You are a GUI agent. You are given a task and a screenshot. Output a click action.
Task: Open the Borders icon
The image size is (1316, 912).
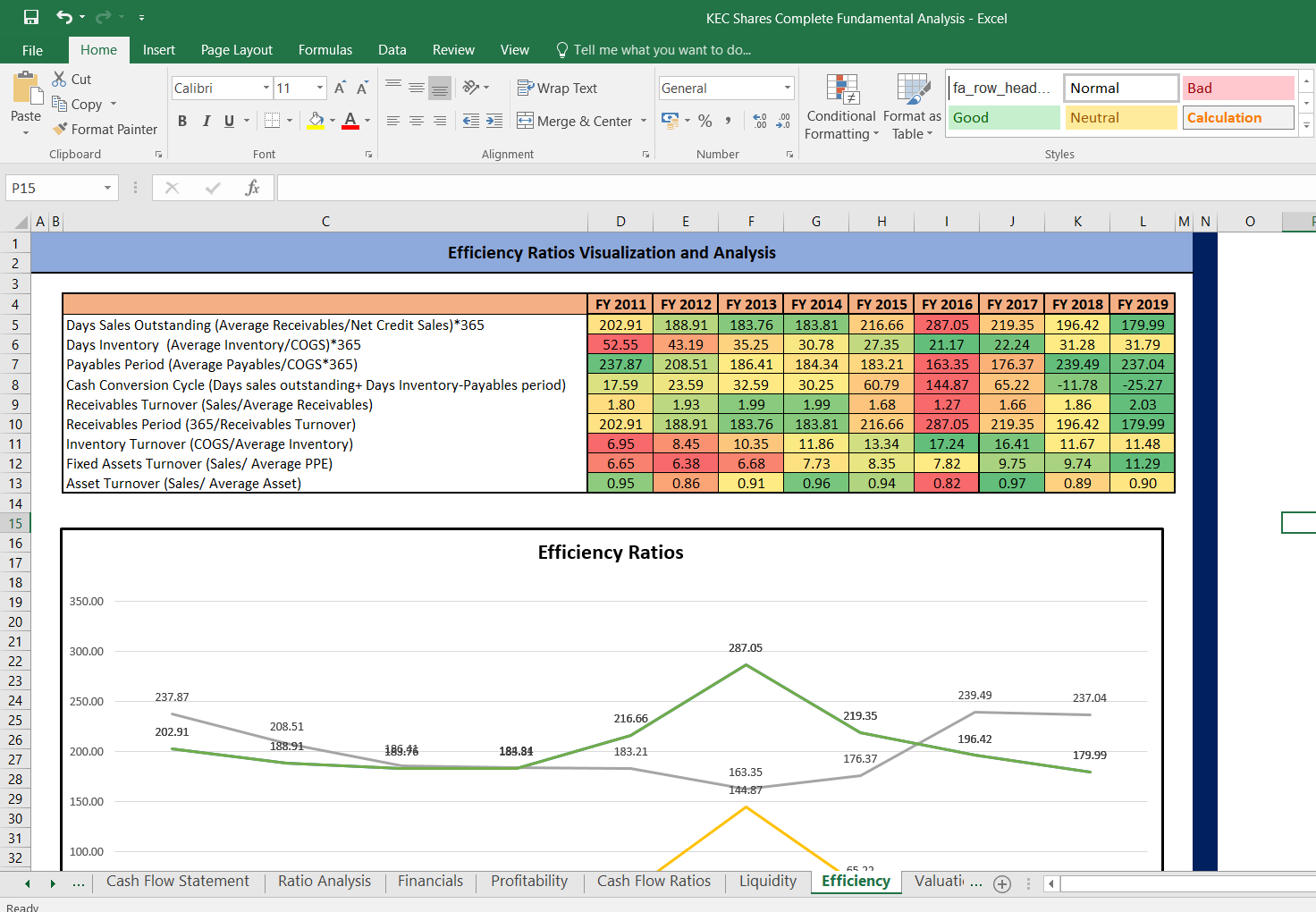click(273, 121)
